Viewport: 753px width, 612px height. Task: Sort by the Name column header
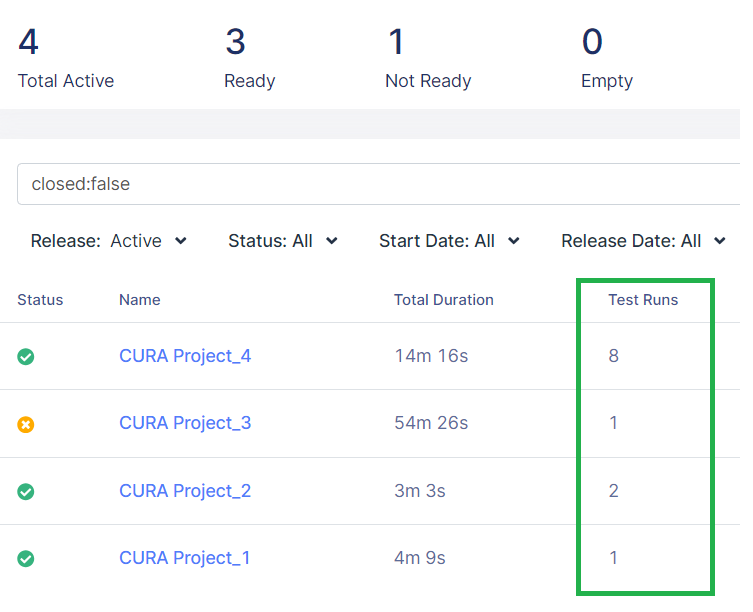point(139,300)
